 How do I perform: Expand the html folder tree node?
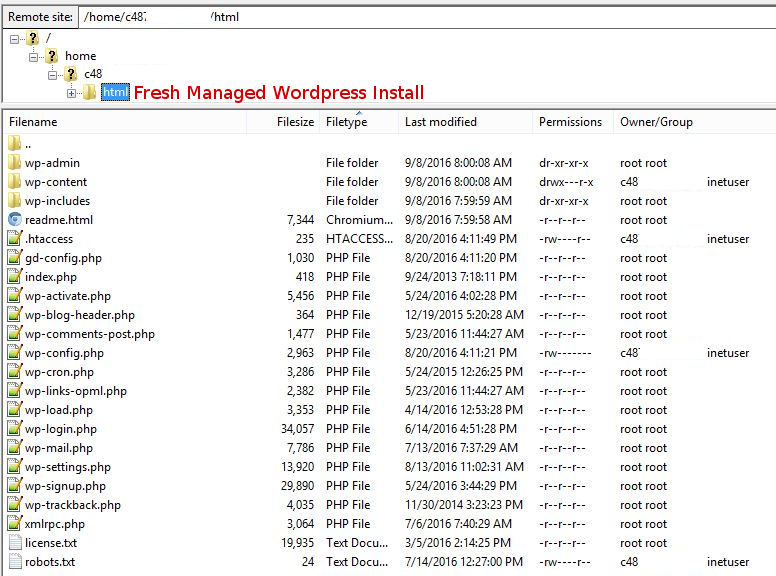click(x=71, y=93)
